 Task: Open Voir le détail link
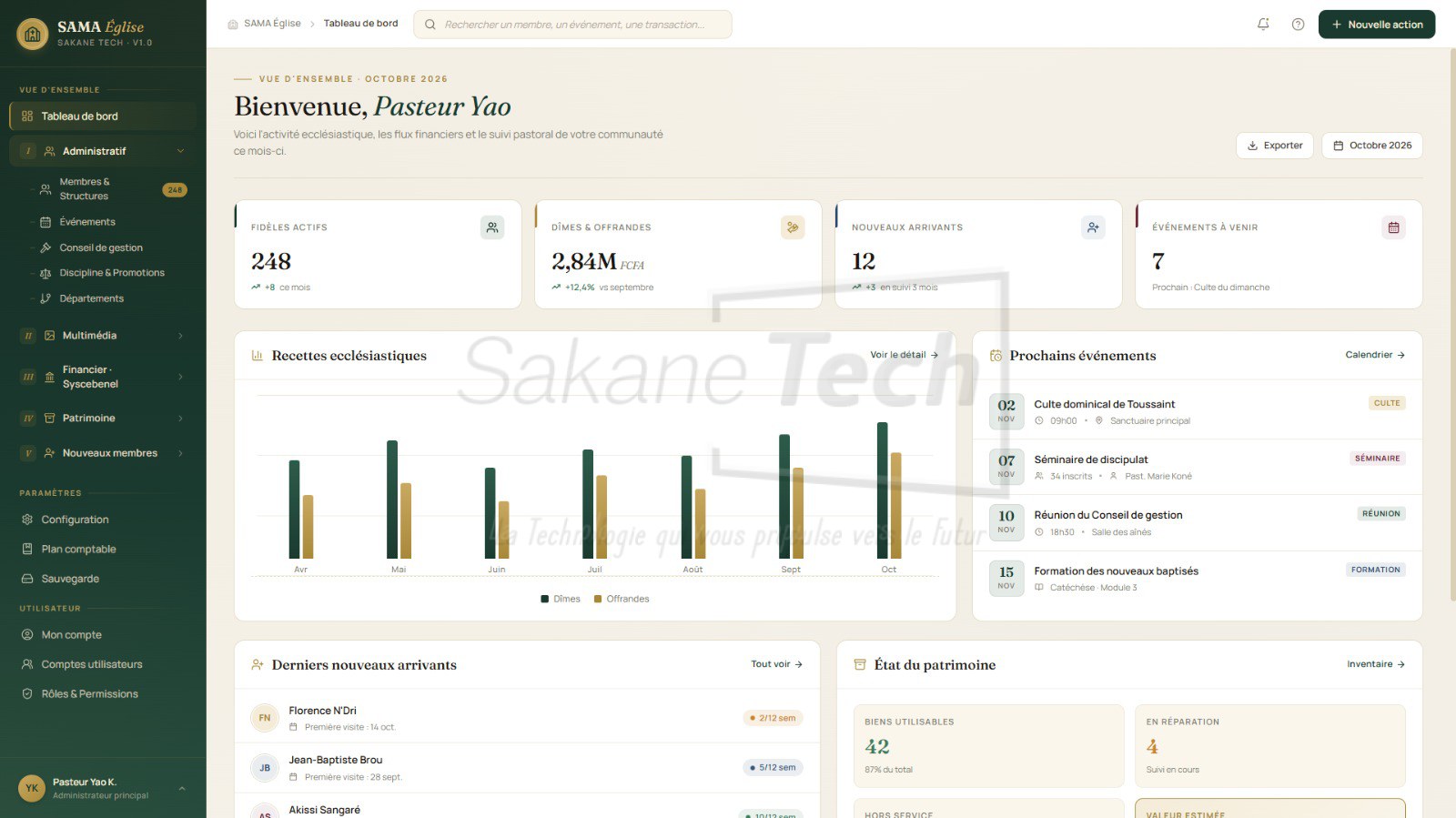[x=904, y=355]
